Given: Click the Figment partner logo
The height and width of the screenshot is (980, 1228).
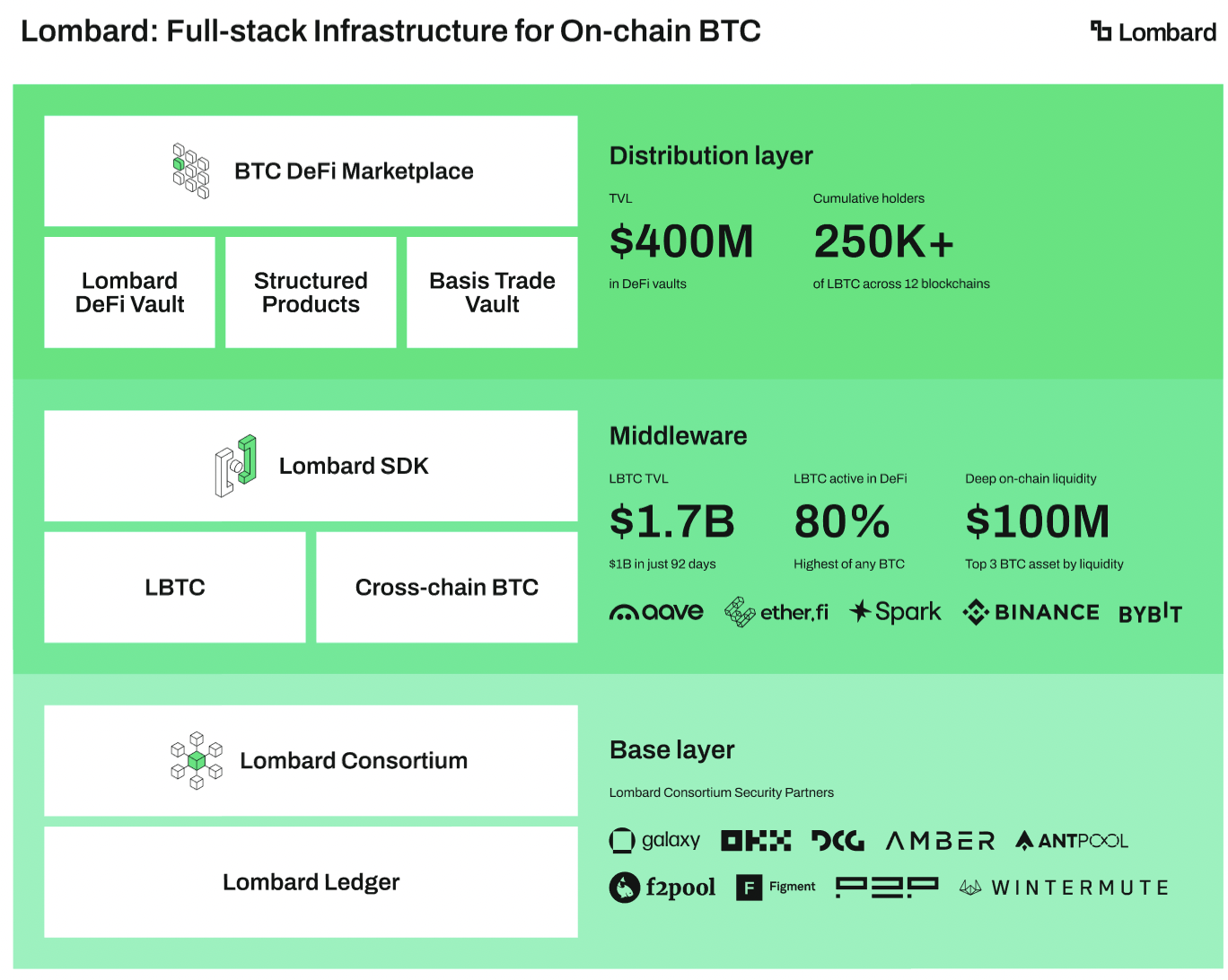Looking at the screenshot, I should [776, 888].
